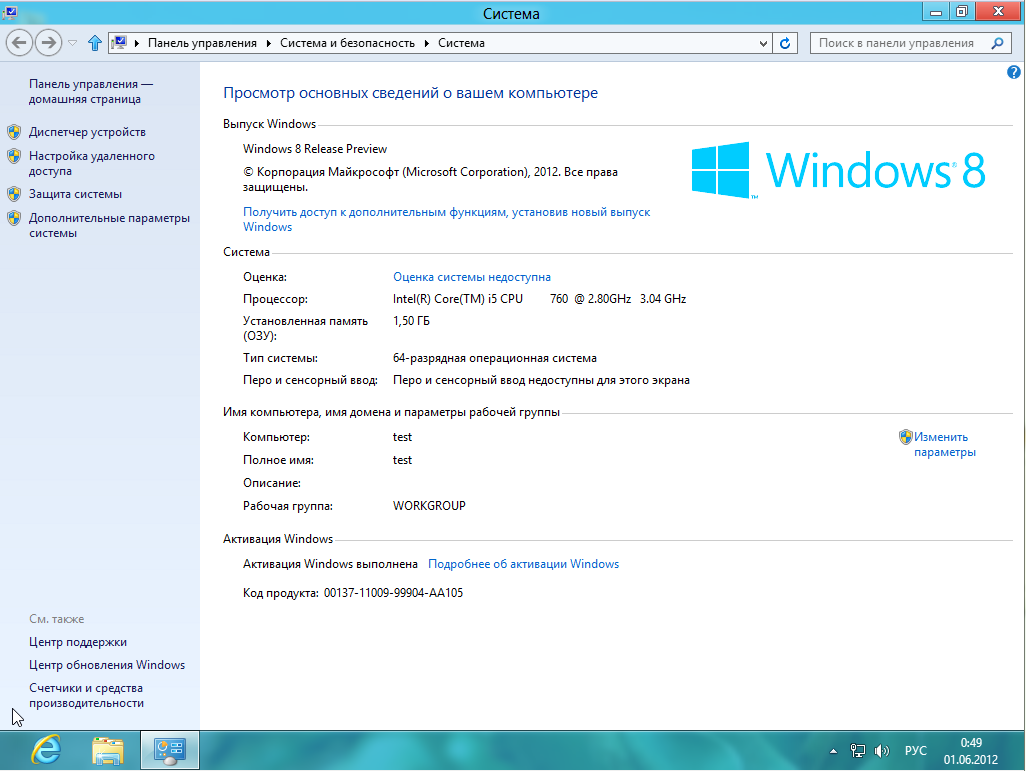Image resolution: width=1026 pixels, height=771 pixels.
Task: Click the window system icon in title bar
Action: tap(10, 12)
